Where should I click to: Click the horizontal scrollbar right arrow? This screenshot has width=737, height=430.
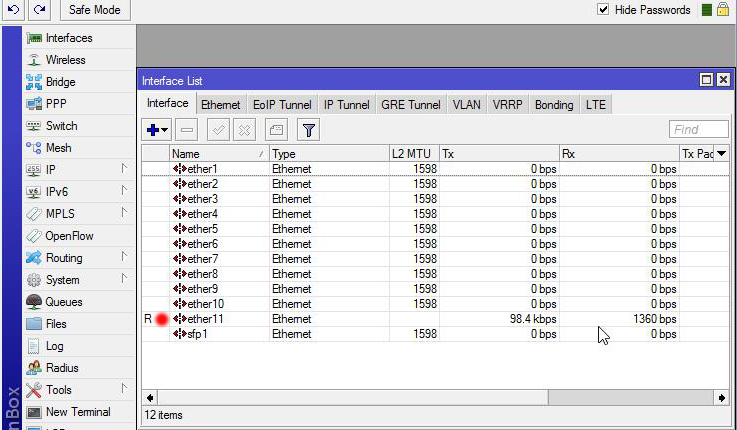coord(722,398)
